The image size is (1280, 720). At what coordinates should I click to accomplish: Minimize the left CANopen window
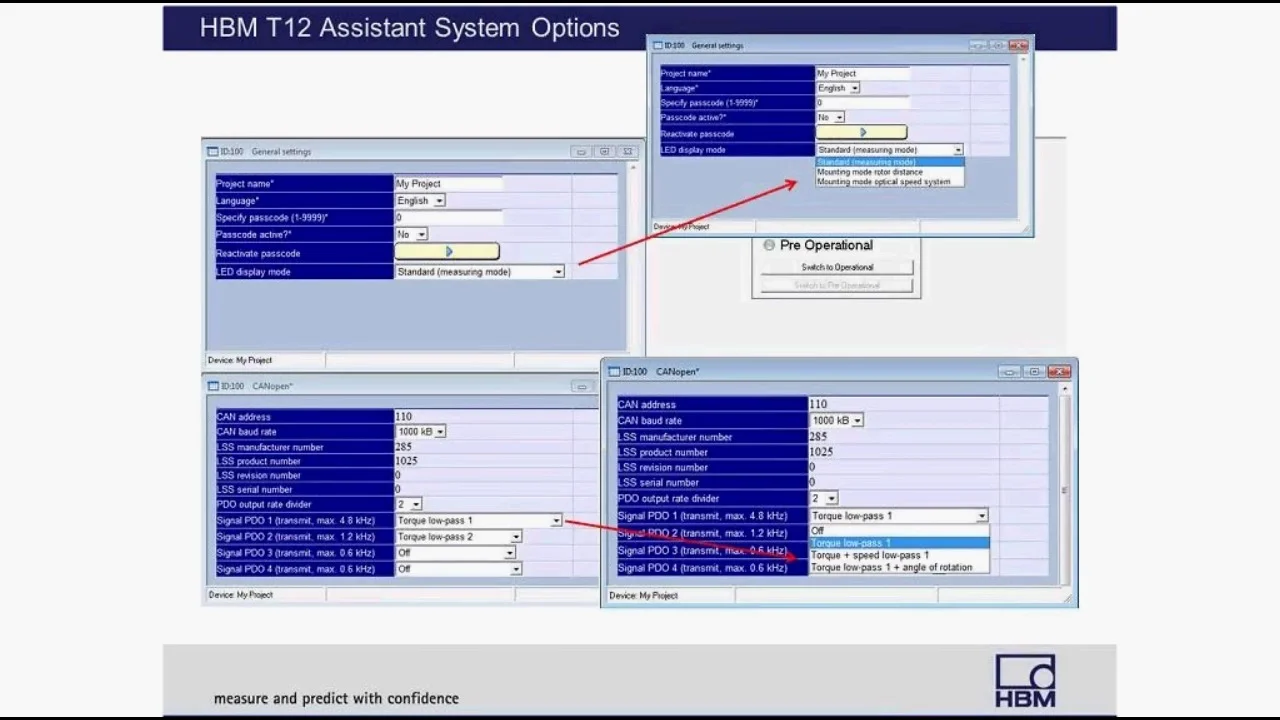click(x=581, y=386)
